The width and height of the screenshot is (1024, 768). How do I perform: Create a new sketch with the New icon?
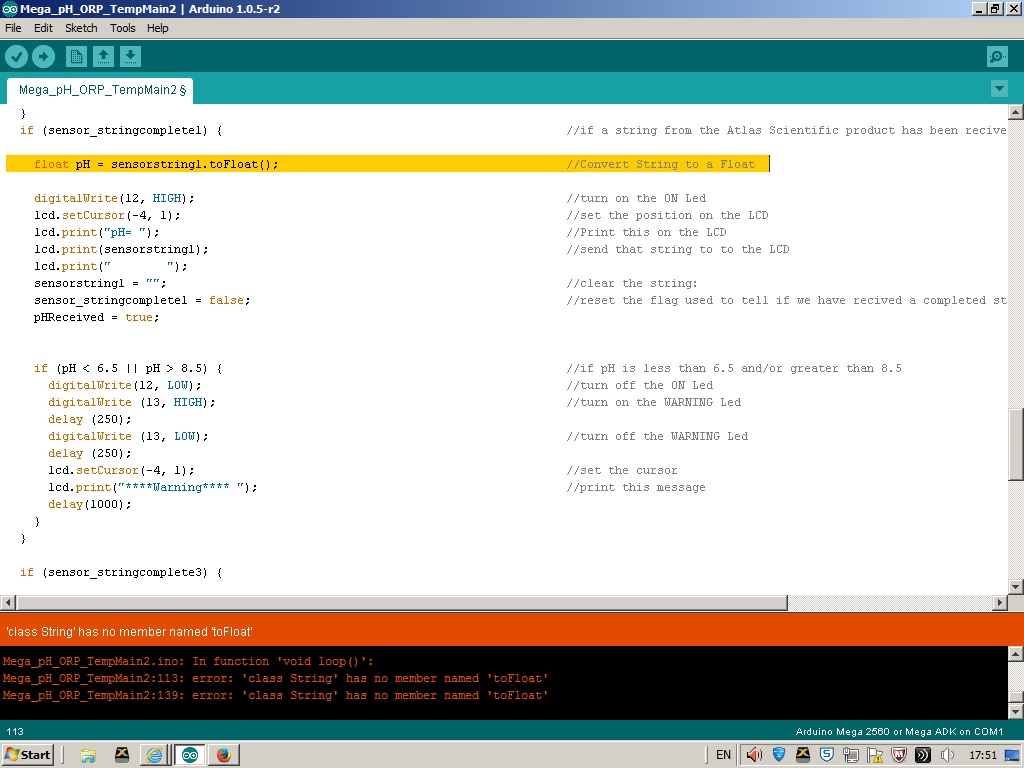pyautogui.click(x=76, y=57)
